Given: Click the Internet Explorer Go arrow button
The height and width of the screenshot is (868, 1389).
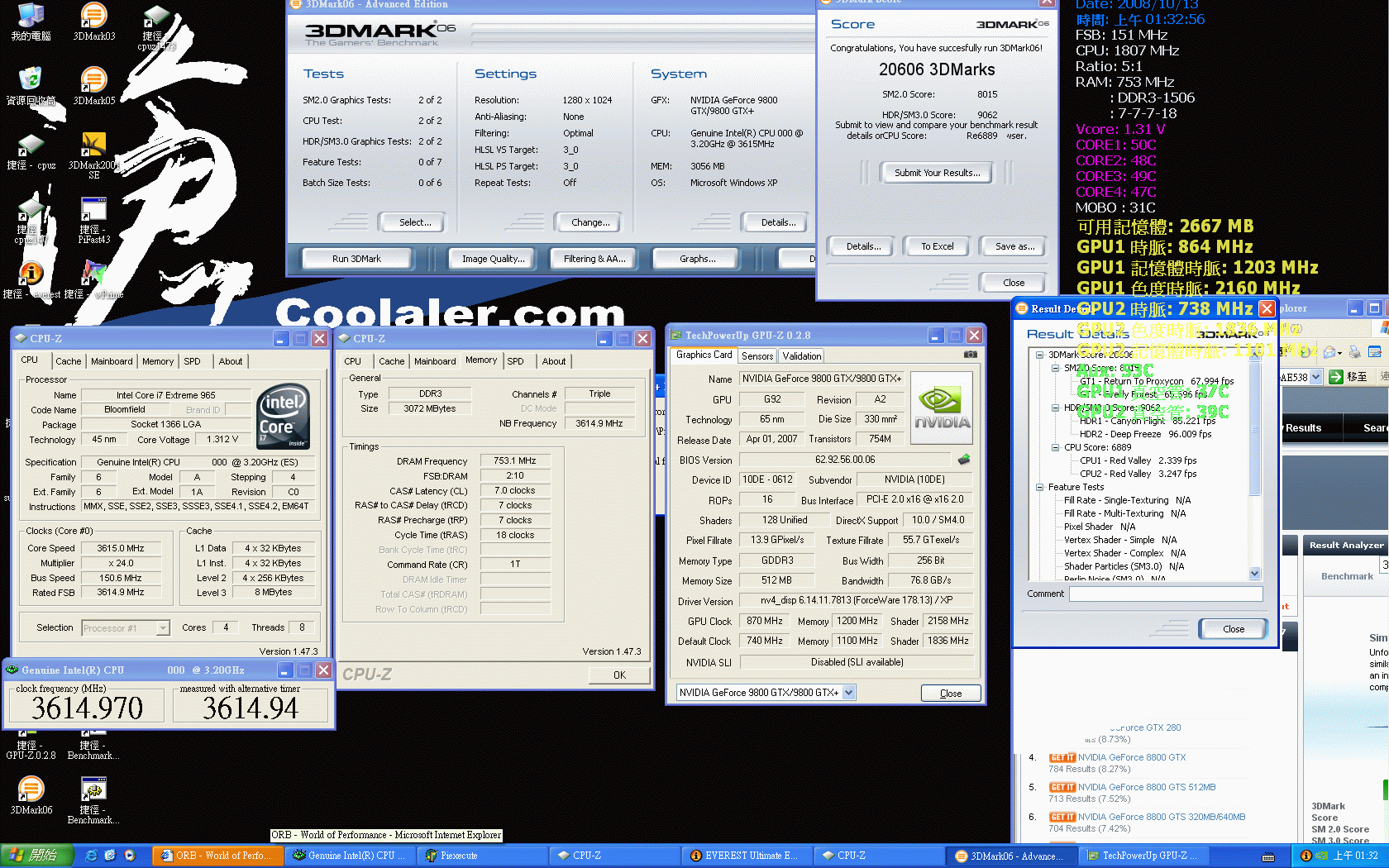Looking at the screenshot, I should tap(1336, 377).
